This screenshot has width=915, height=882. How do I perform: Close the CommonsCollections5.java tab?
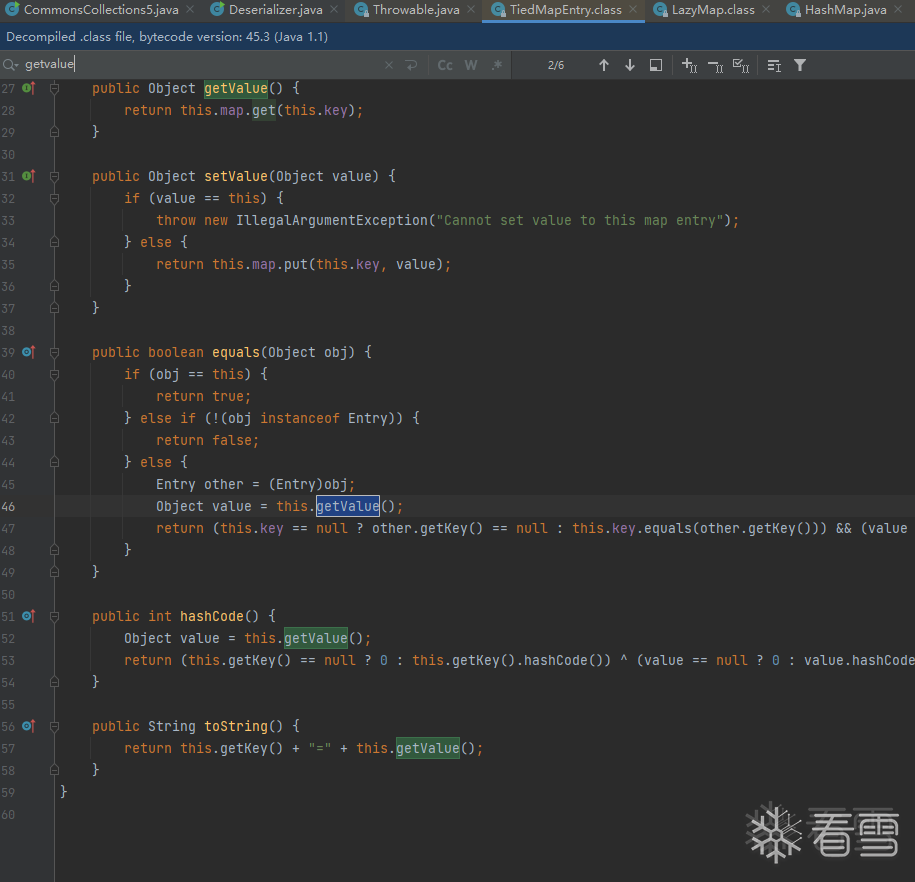(x=190, y=10)
